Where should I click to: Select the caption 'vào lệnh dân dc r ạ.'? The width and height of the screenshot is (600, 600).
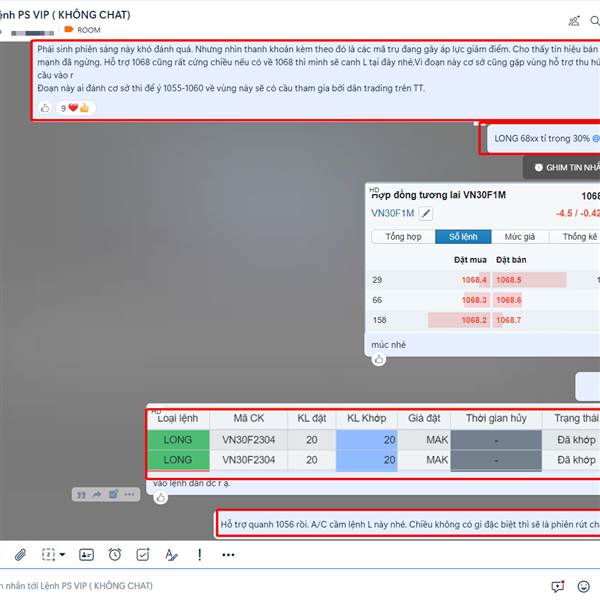(192, 483)
